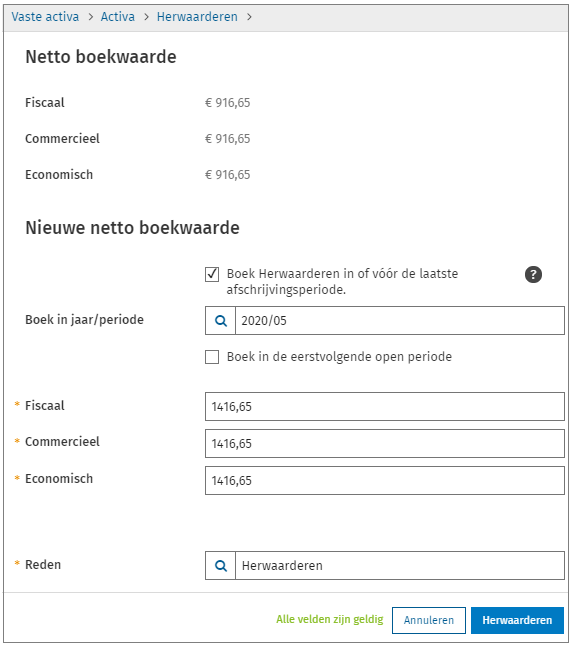
Task: Go to the Vaste activa breadcrumb
Action: coord(45,17)
